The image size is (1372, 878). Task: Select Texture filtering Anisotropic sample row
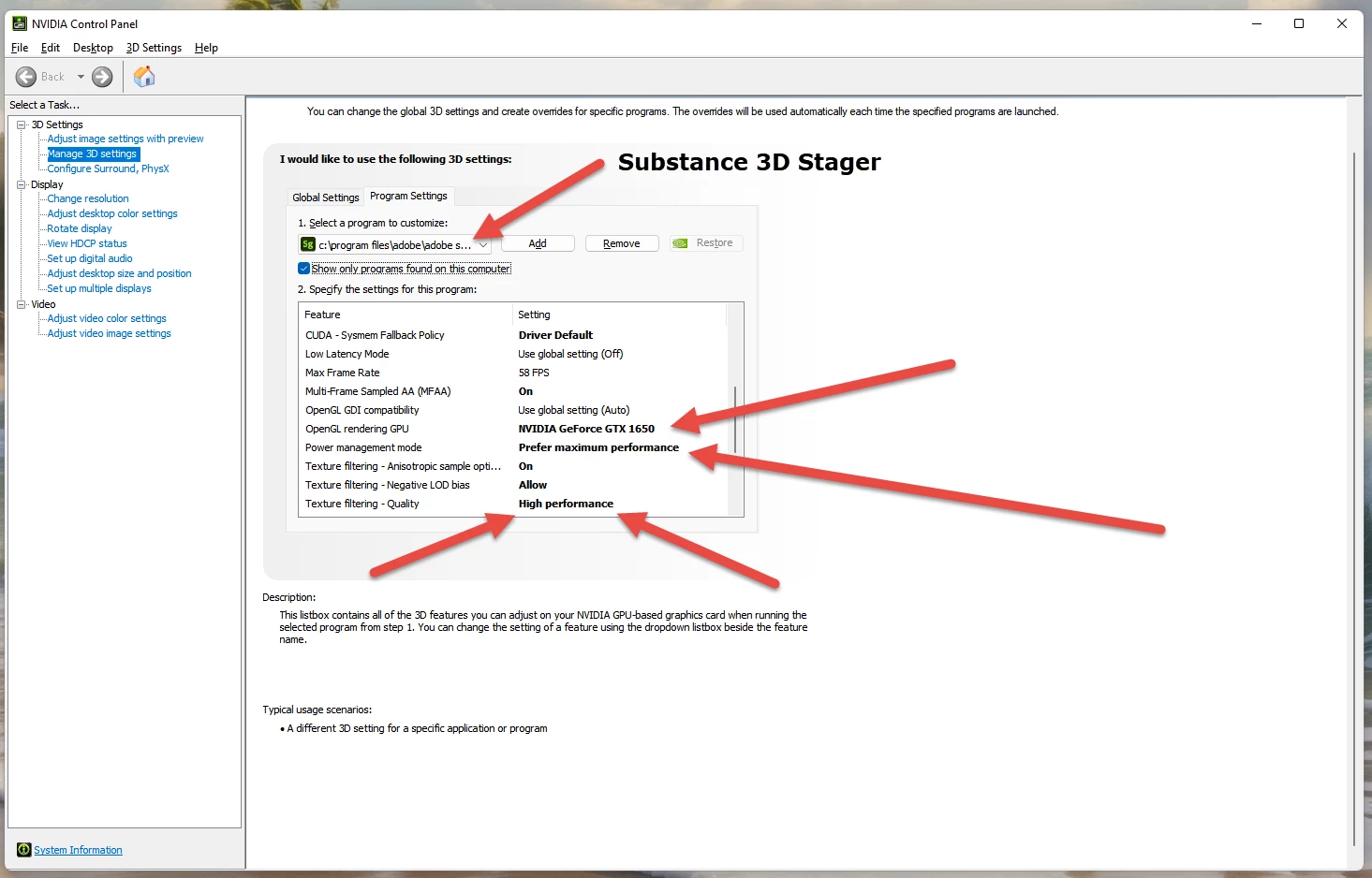[x=513, y=466]
